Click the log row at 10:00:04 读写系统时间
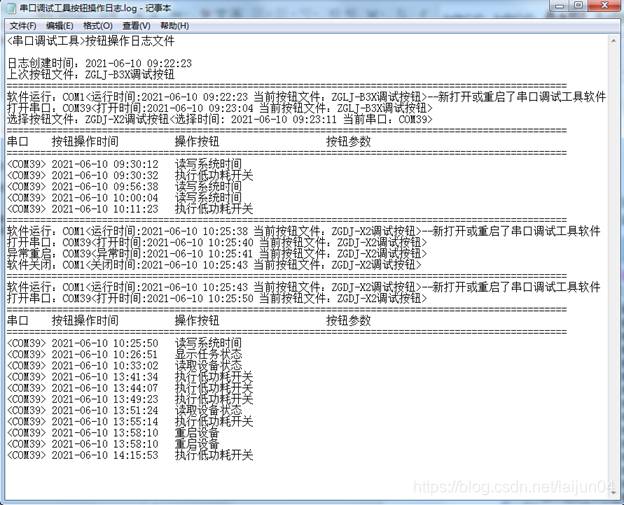The height and width of the screenshot is (505, 624). point(125,197)
